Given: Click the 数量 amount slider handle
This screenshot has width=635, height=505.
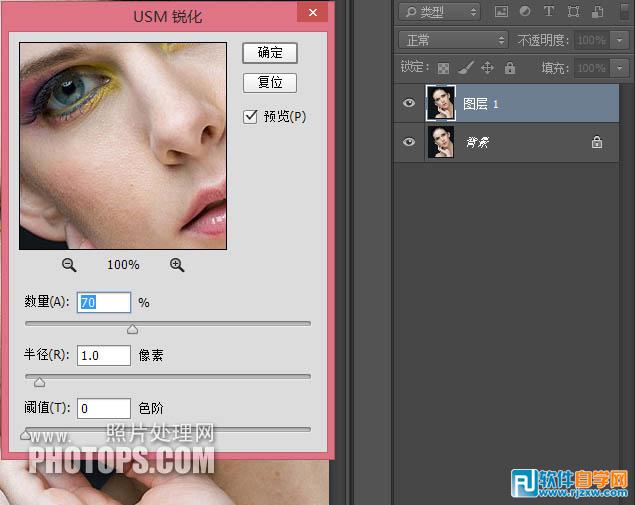Looking at the screenshot, I should click(x=132, y=329).
